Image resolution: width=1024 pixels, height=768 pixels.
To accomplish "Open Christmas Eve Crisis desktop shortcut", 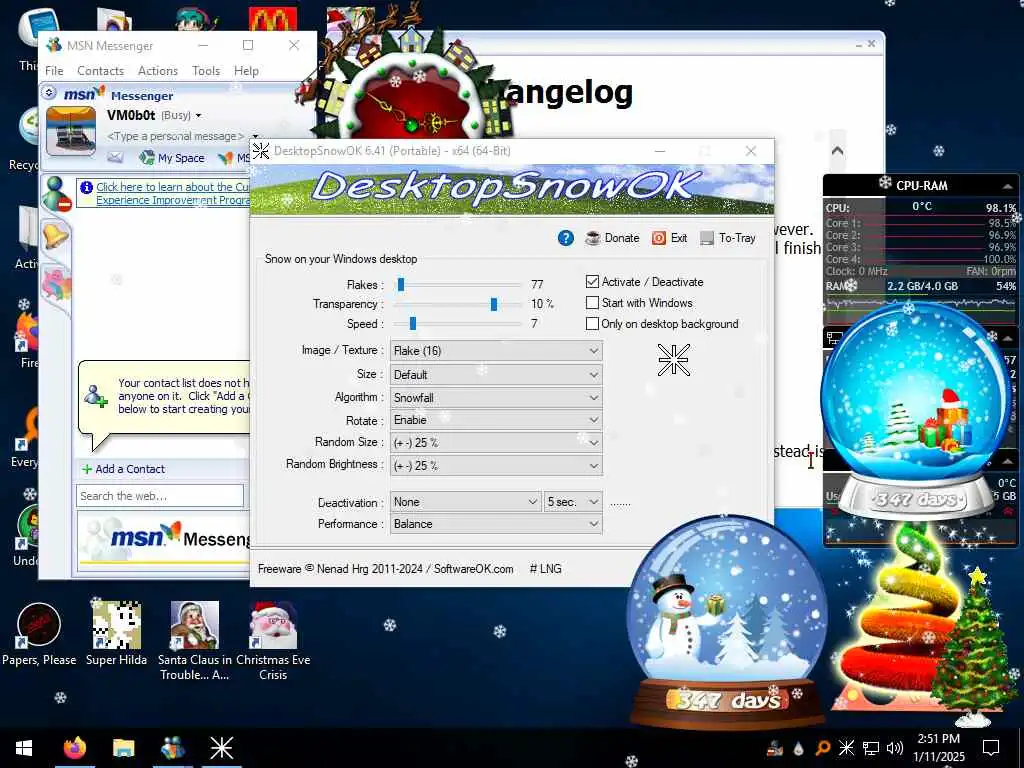I will pos(273,641).
